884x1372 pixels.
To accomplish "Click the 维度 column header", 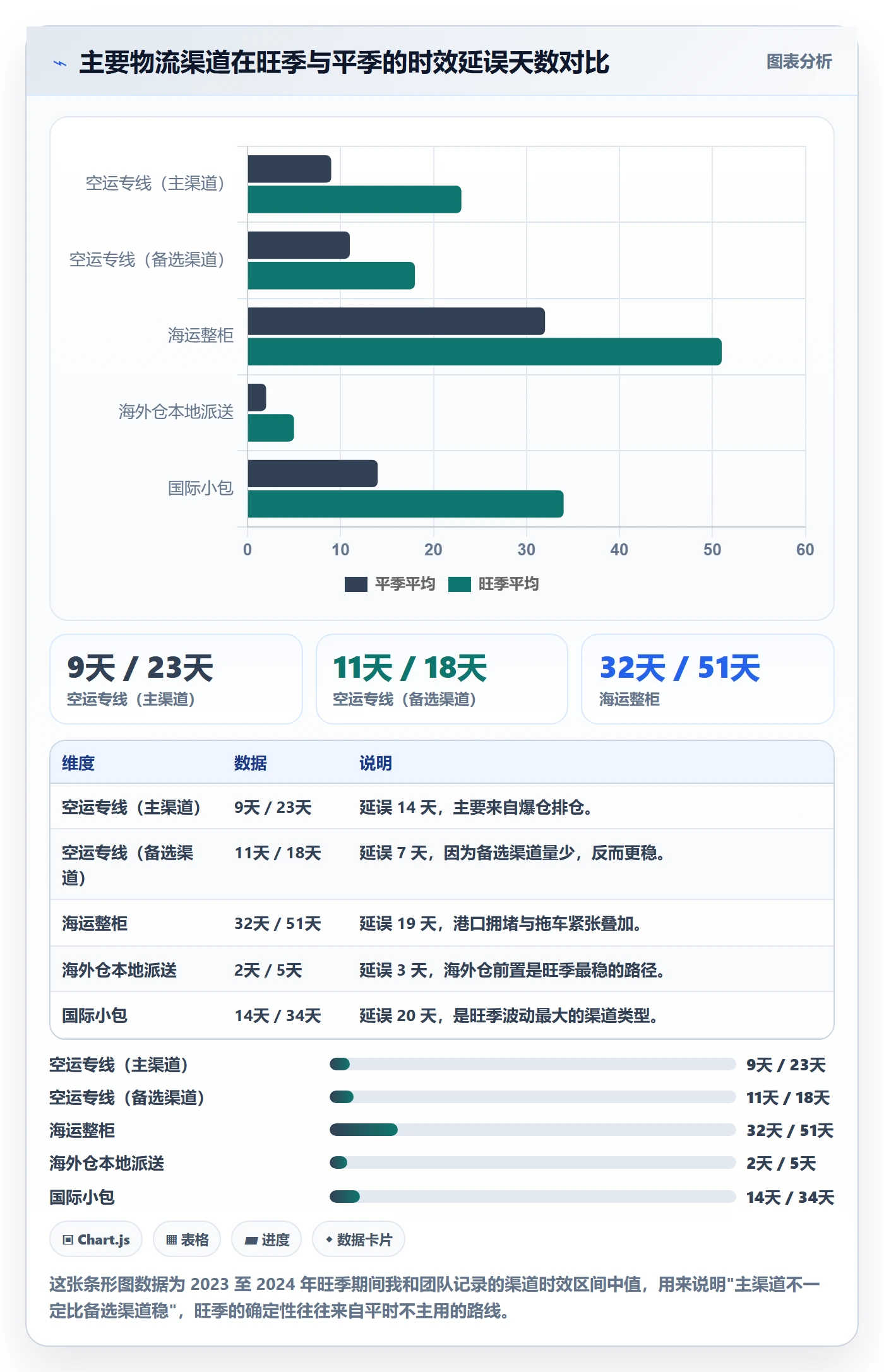I will (78, 763).
